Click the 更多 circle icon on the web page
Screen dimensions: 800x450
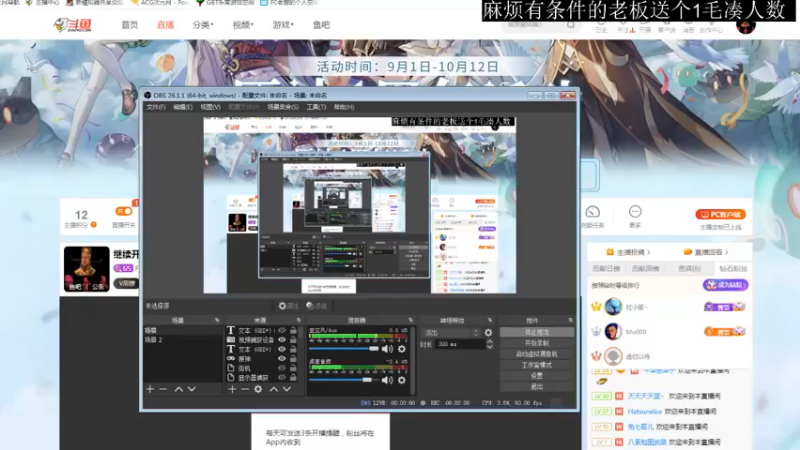coord(635,212)
